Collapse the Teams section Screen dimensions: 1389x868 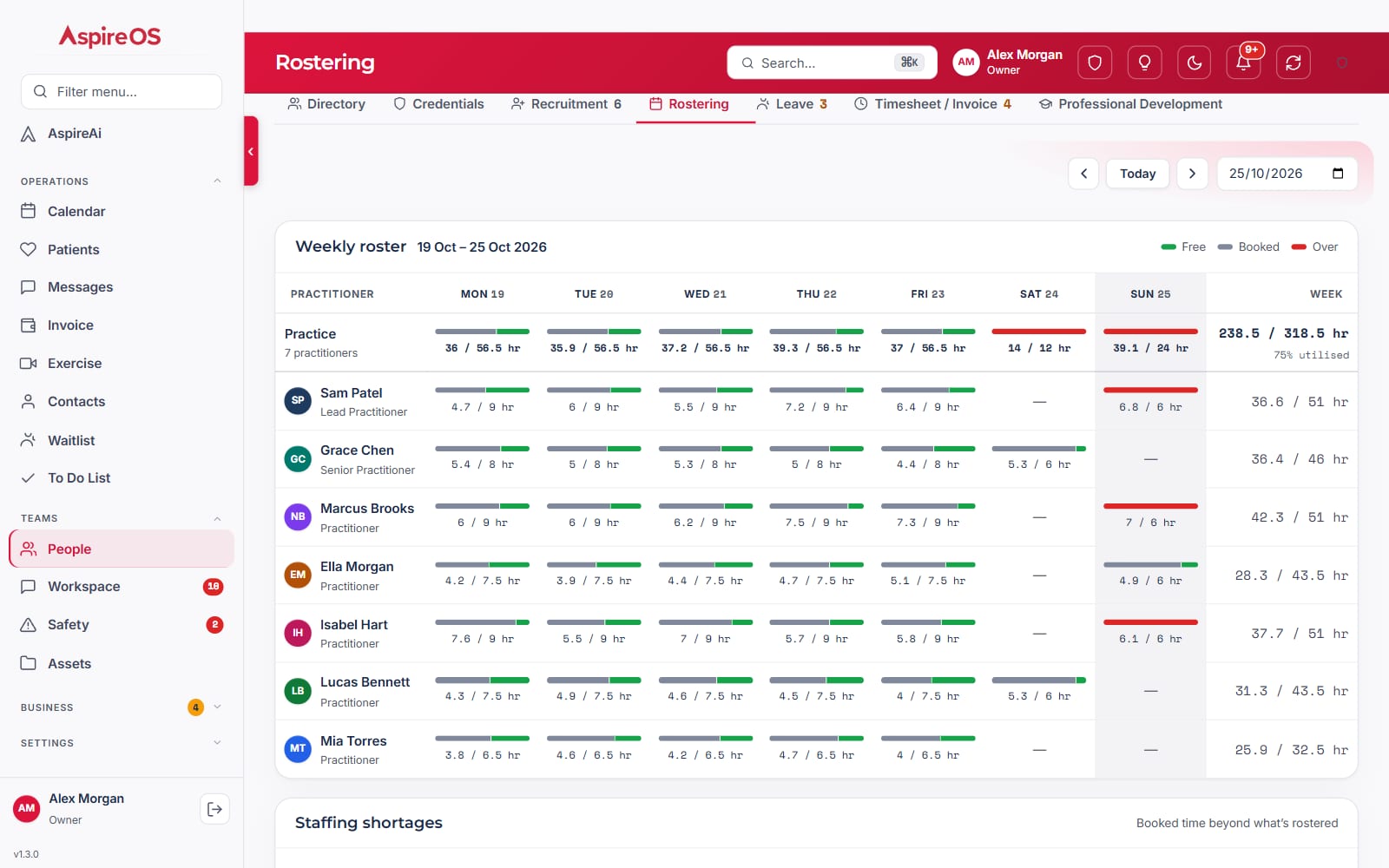click(217, 518)
